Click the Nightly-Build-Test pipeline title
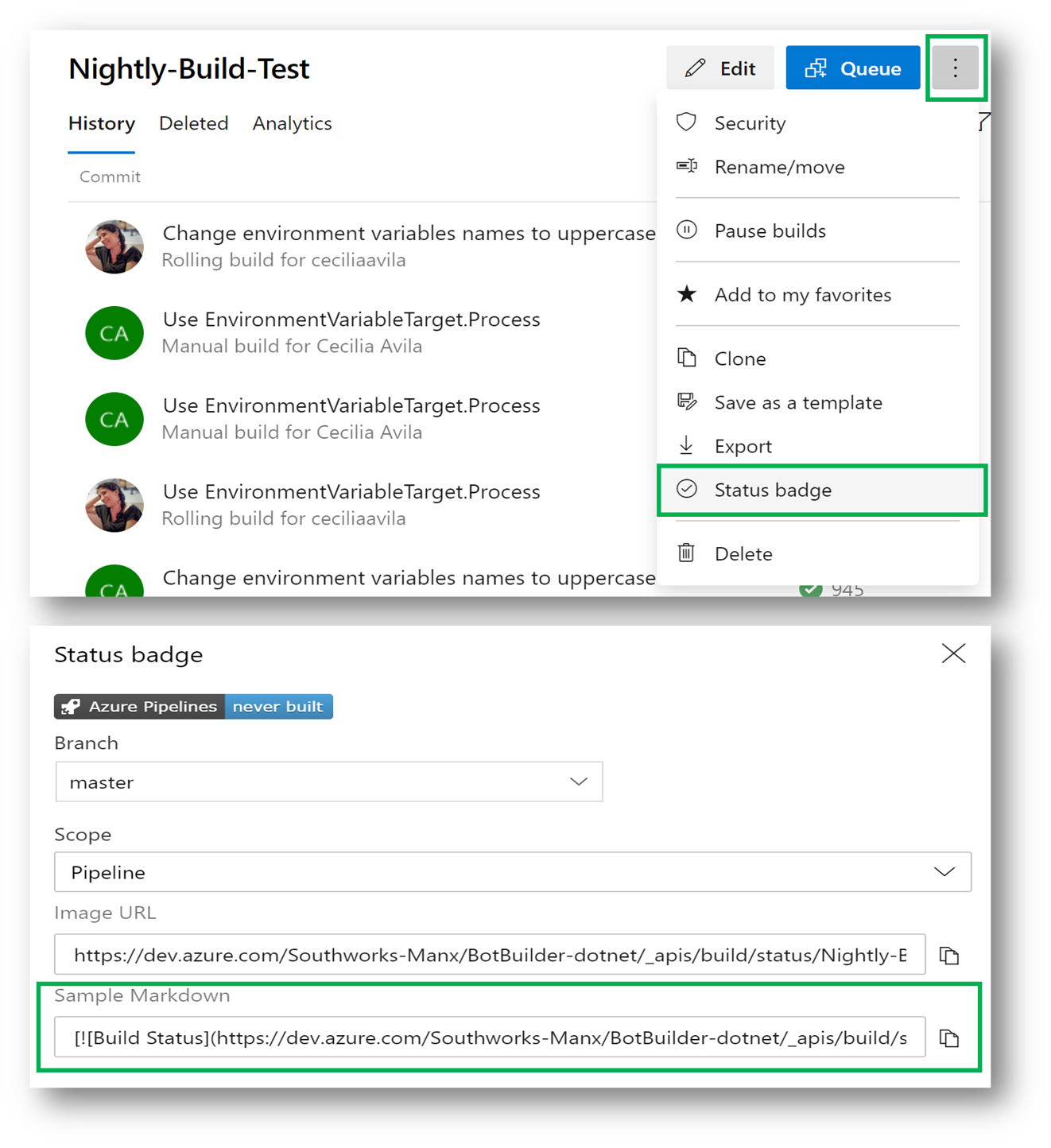Viewport: 1051px width, 1148px height. 188,68
